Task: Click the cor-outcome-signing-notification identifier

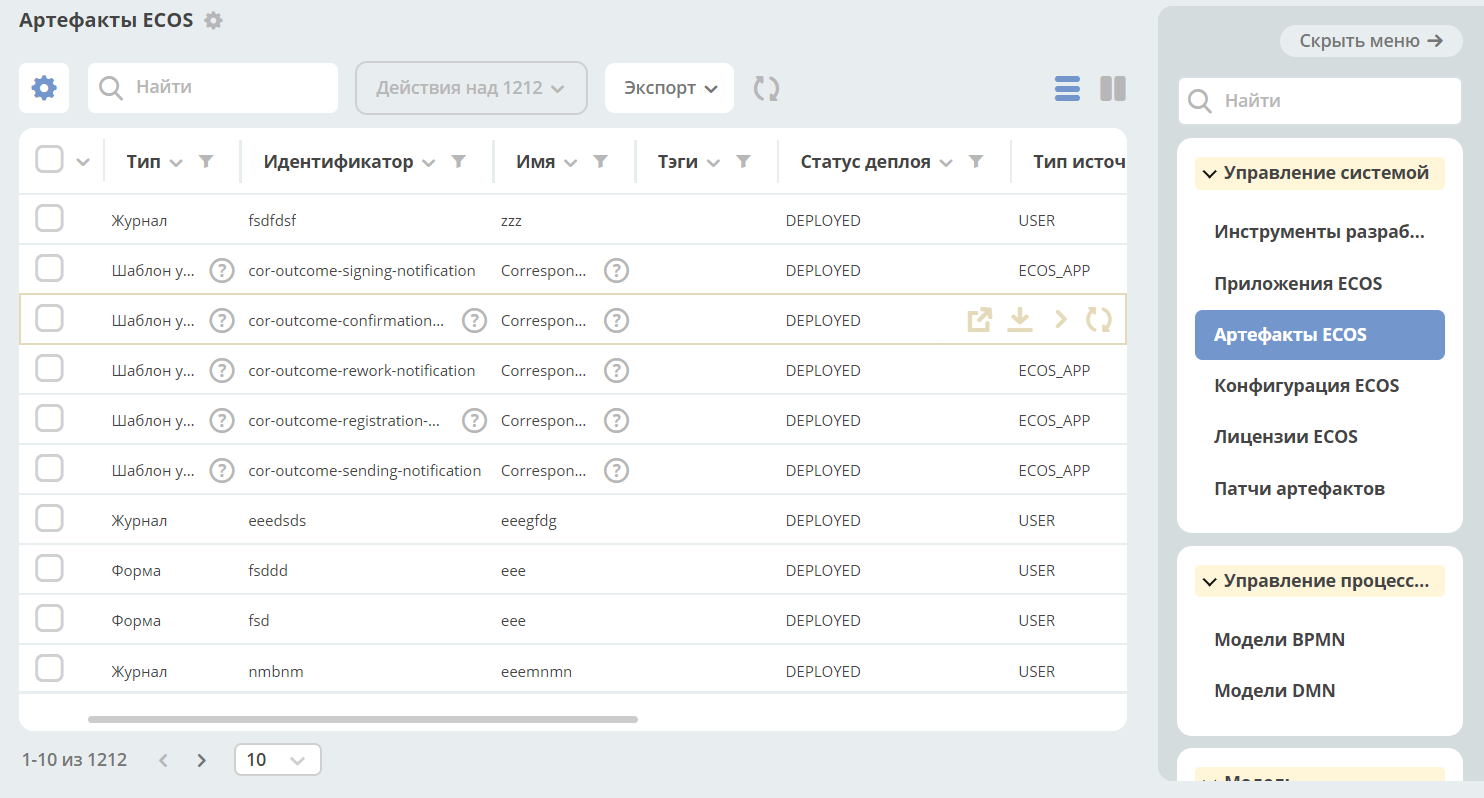Action: click(x=362, y=271)
